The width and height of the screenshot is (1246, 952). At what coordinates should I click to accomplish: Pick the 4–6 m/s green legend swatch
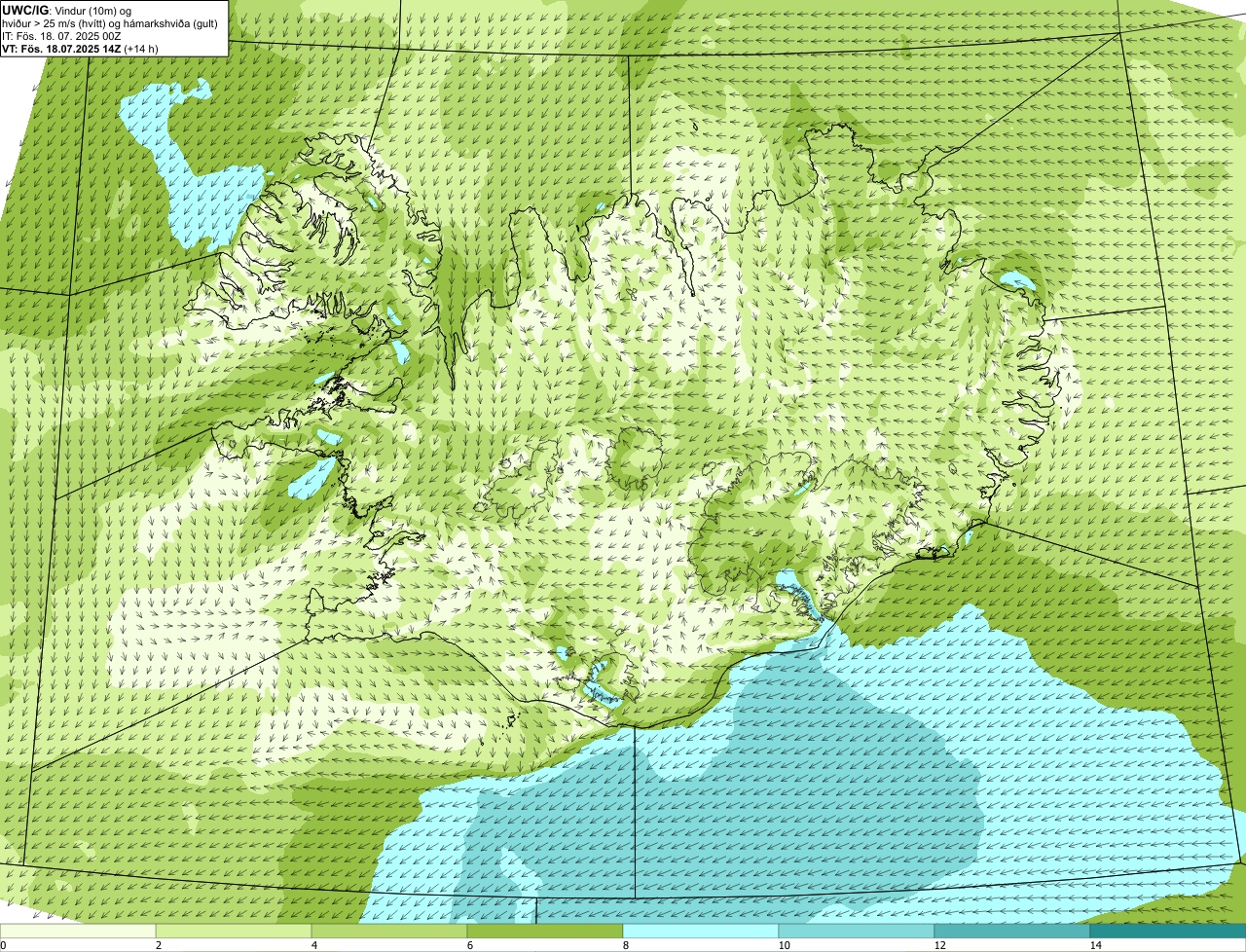point(389,931)
